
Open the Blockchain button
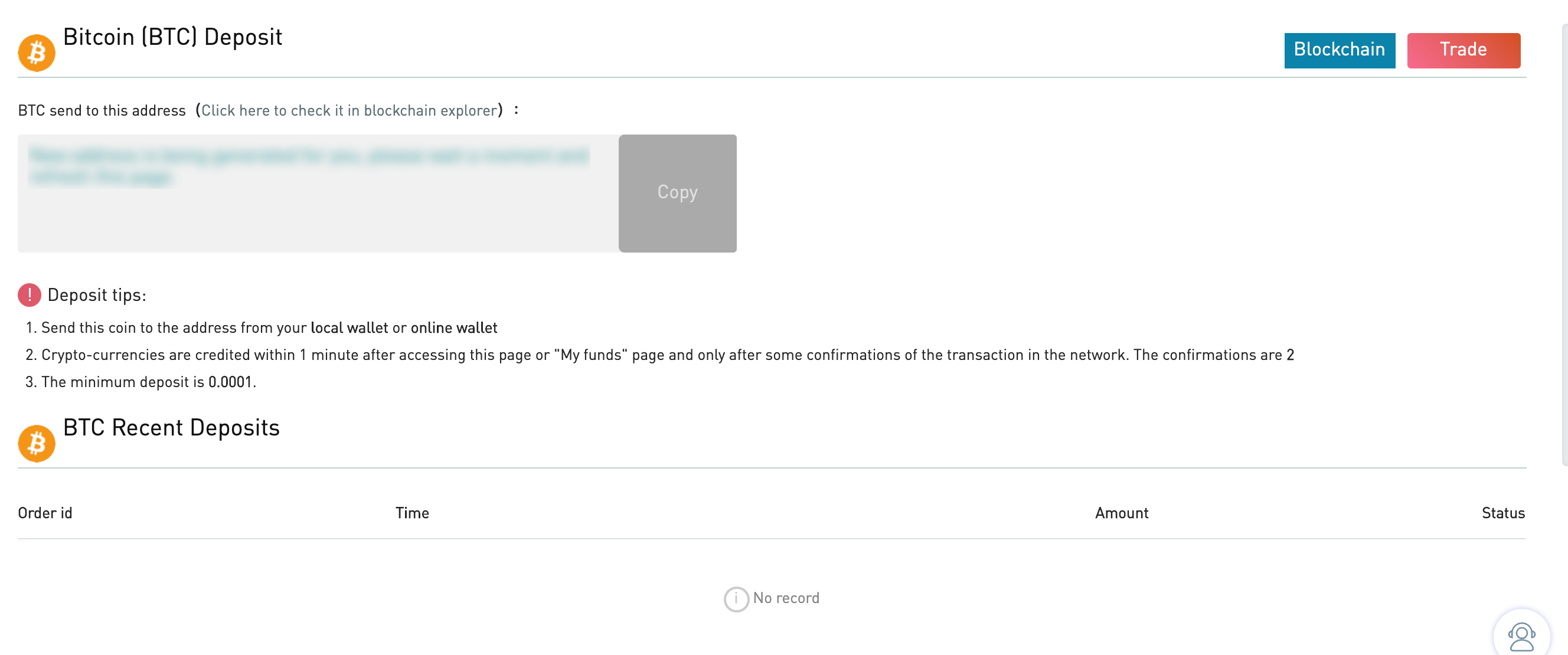tap(1339, 51)
